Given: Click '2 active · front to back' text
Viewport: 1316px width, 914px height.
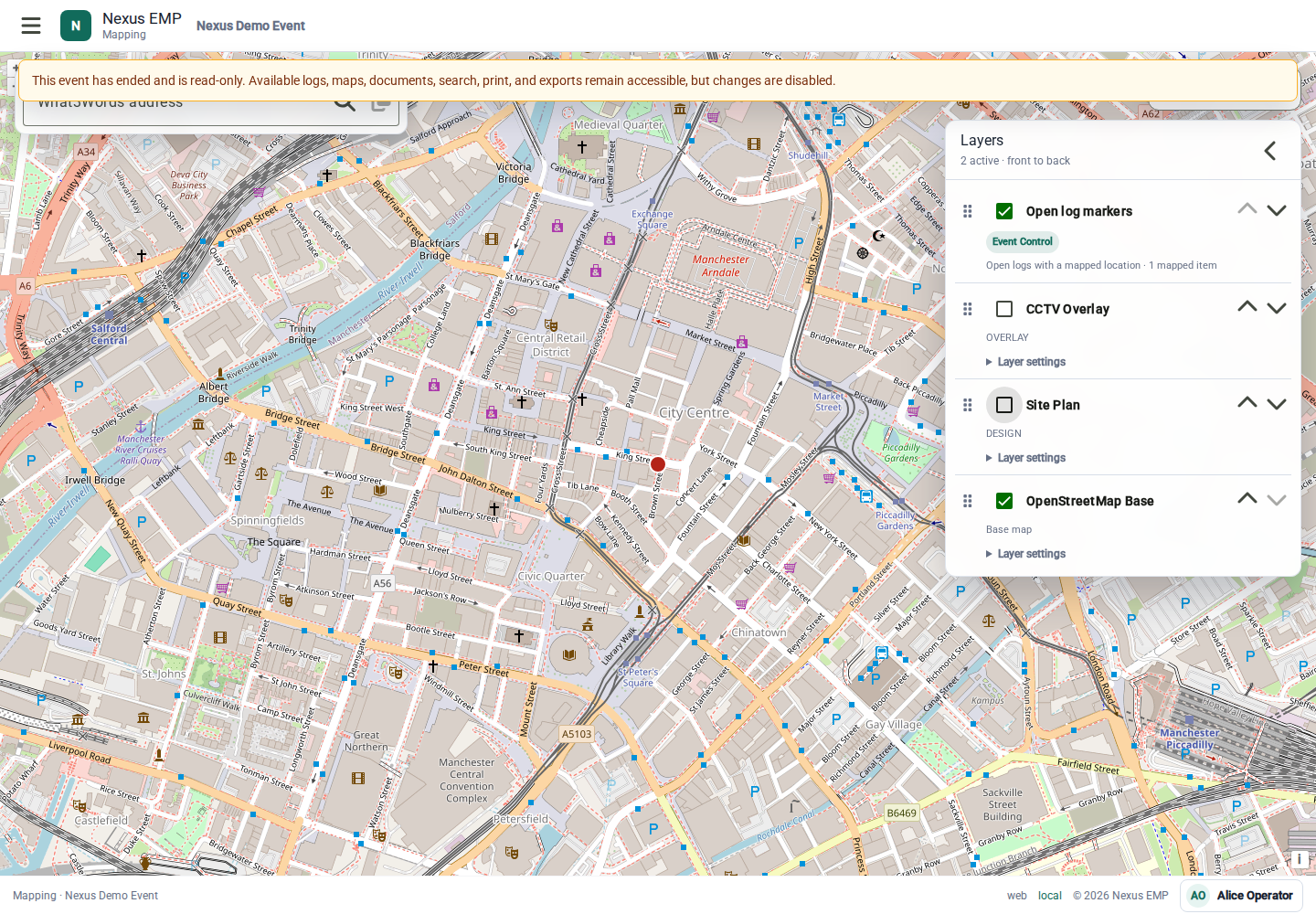Looking at the screenshot, I should click(1015, 161).
